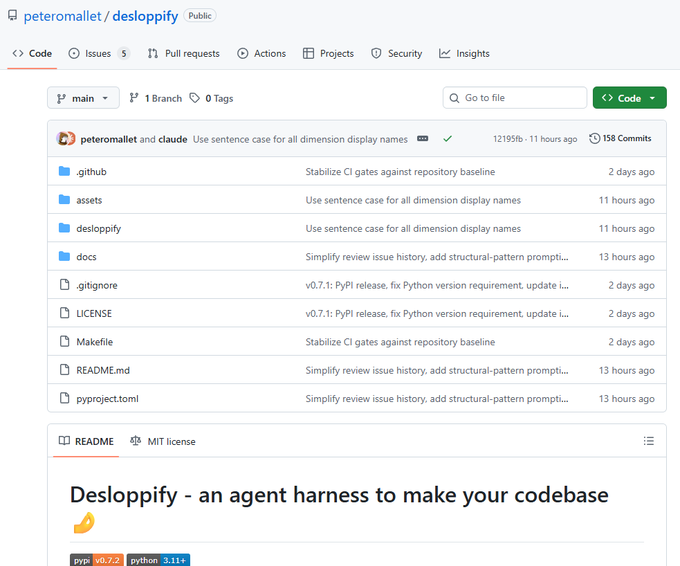Screen dimensions: 680x566
Task: Open .github commit message Stabilize CI gates
Action: coord(400,172)
